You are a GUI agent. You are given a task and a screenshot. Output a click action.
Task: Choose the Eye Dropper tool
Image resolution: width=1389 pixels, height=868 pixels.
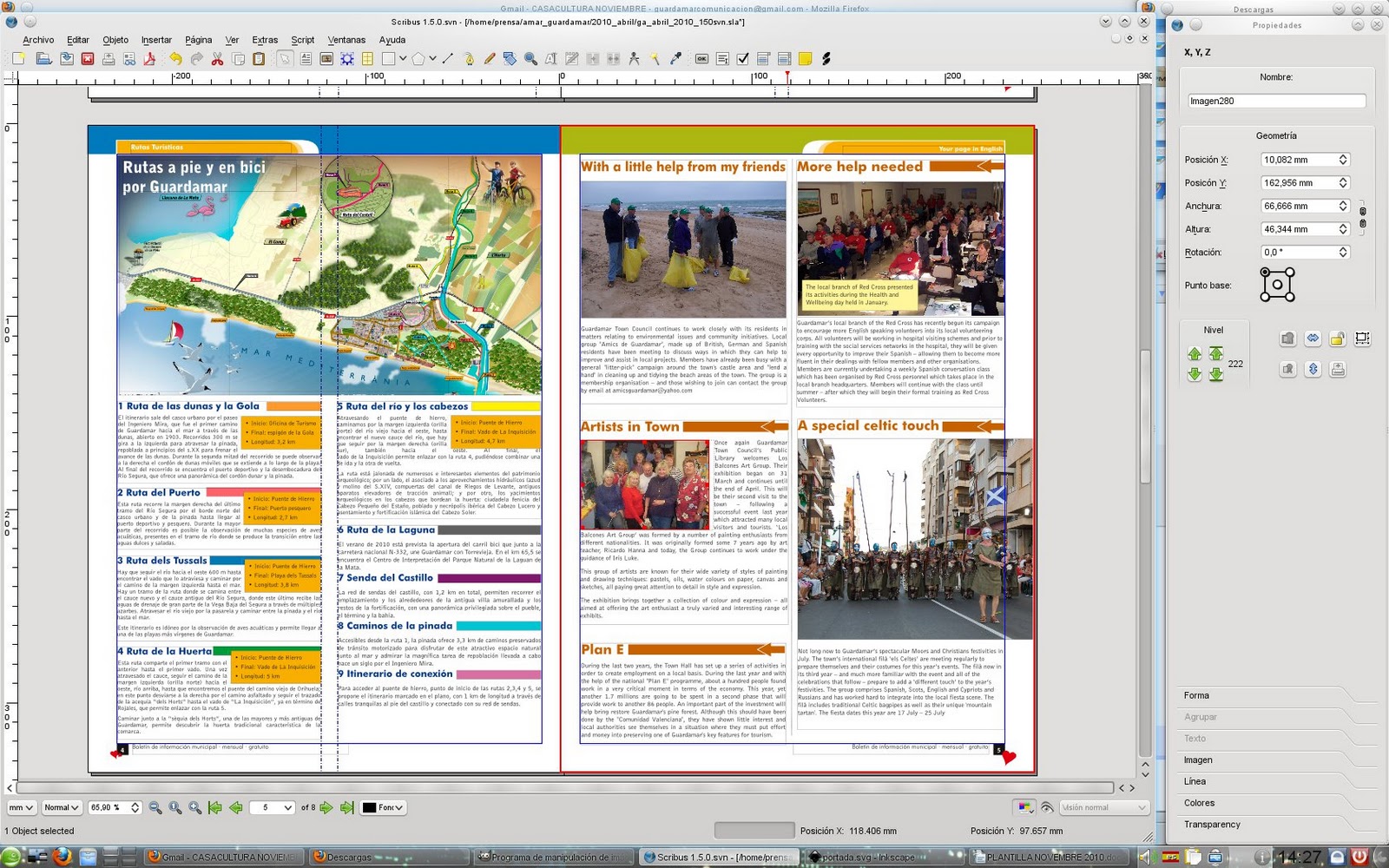point(675,59)
